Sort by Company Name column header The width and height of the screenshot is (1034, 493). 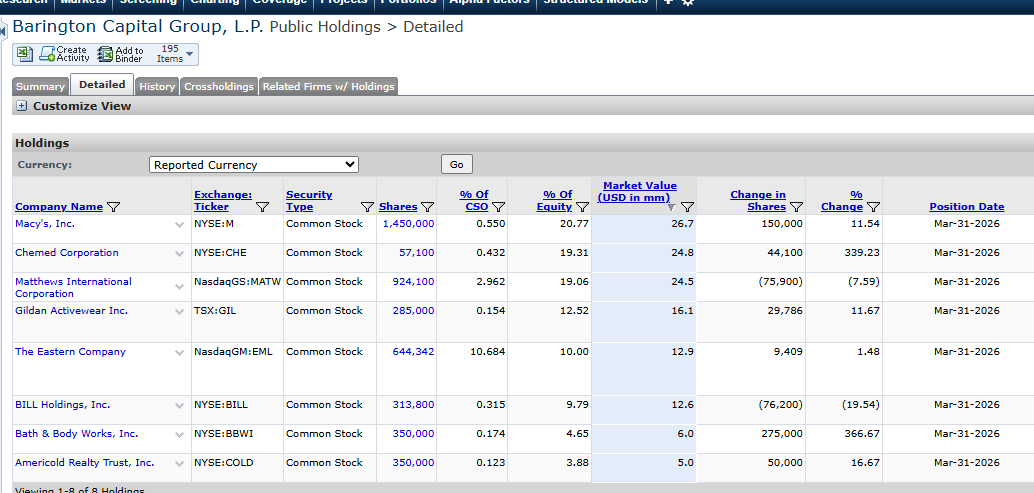59,206
